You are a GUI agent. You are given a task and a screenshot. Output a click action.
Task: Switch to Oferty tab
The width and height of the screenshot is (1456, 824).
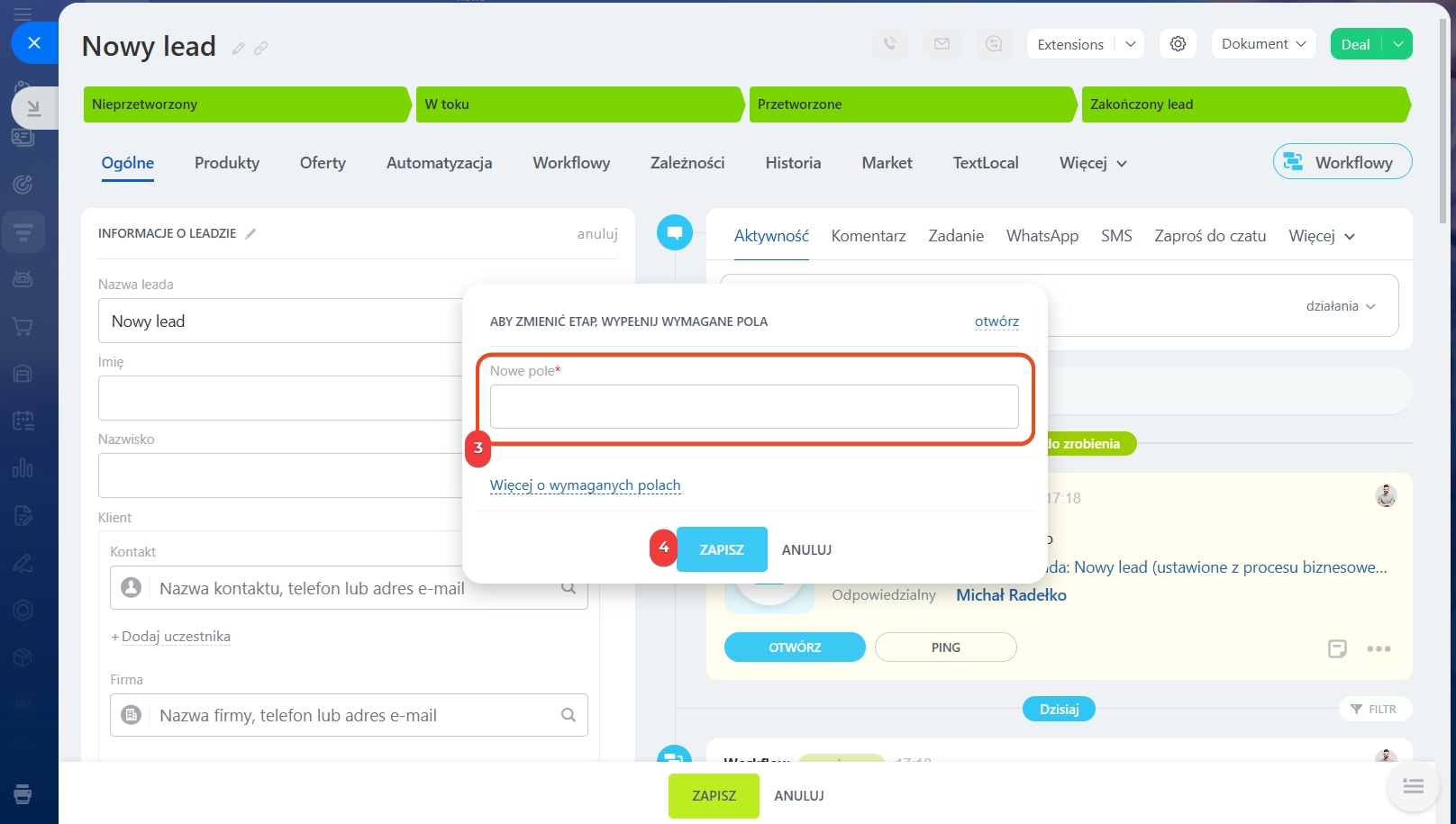(323, 163)
